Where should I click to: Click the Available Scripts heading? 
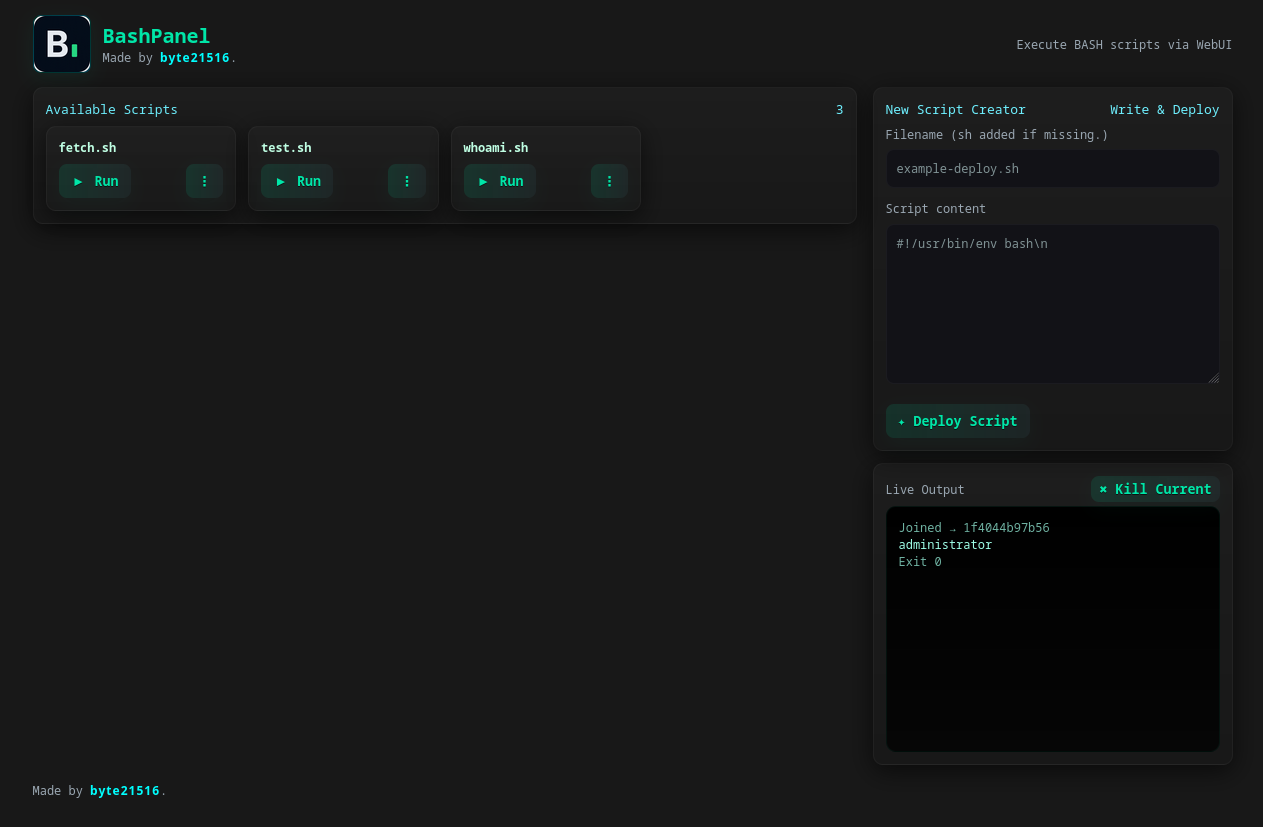[x=111, y=110]
